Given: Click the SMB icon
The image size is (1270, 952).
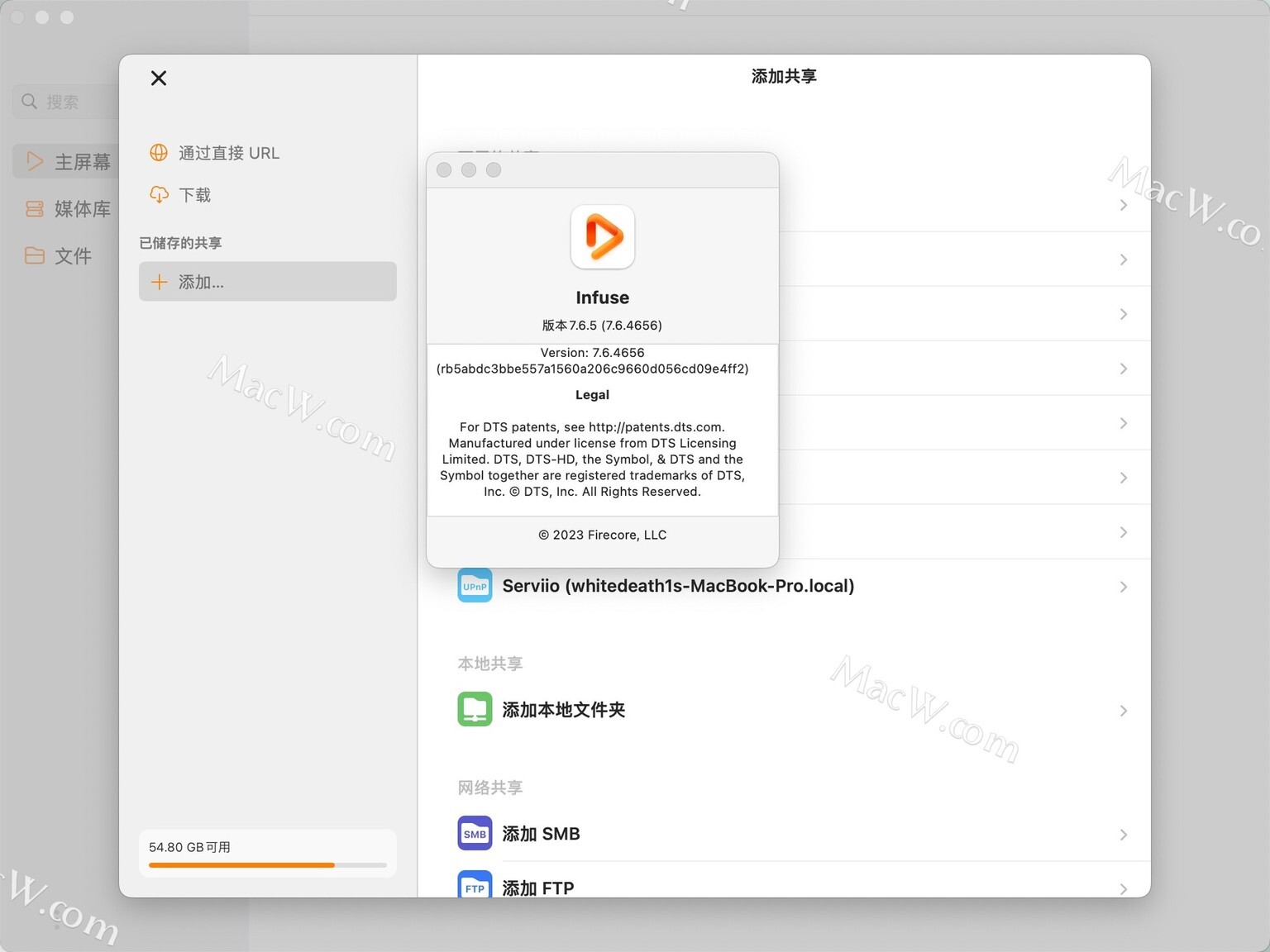Looking at the screenshot, I should (475, 833).
